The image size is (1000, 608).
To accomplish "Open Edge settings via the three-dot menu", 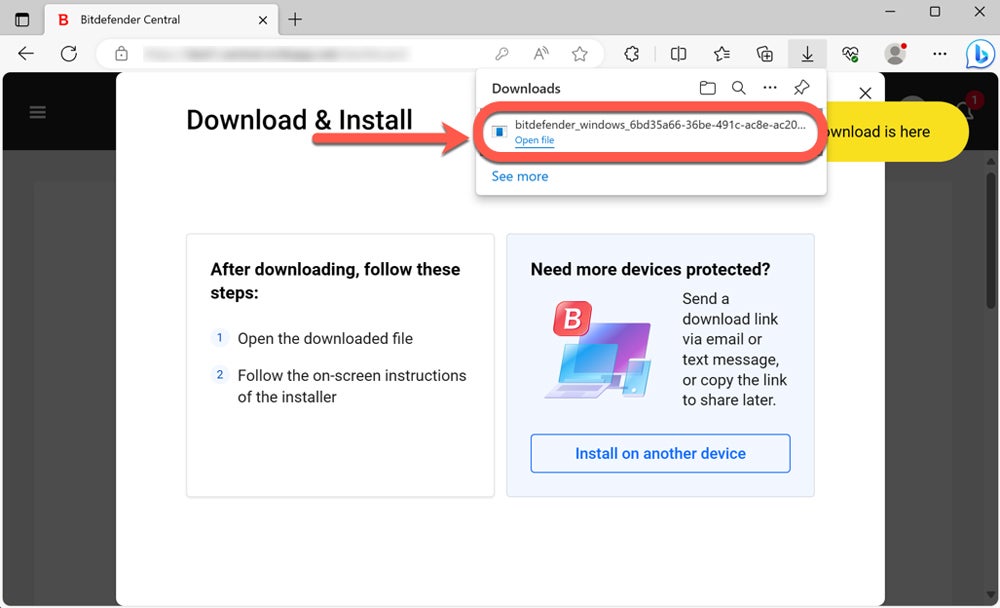I will tap(939, 54).
